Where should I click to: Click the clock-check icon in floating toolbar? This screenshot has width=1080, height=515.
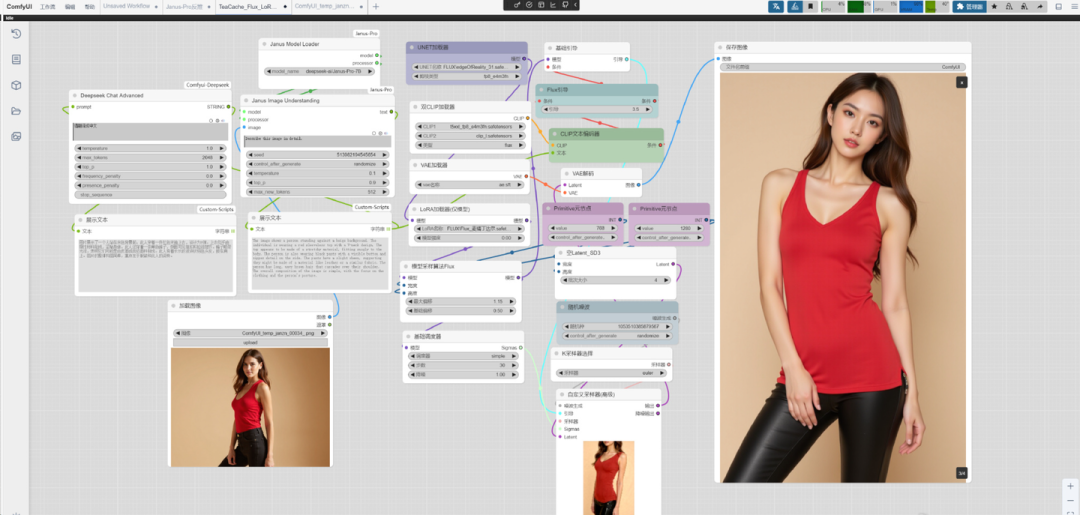tap(529, 5)
